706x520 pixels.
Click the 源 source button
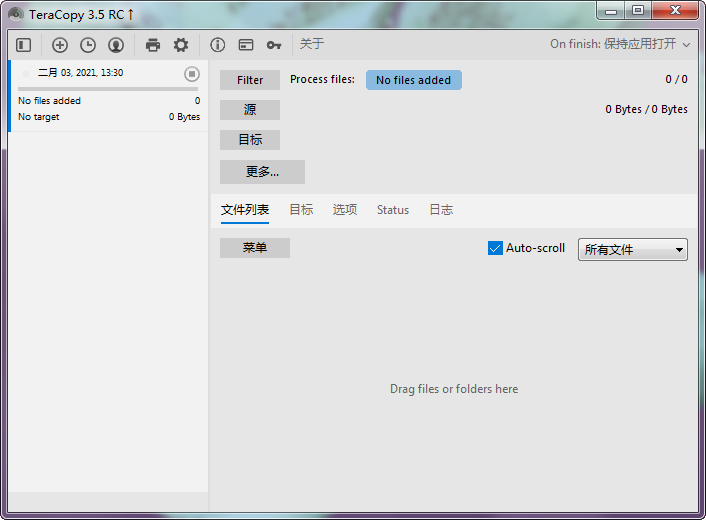point(250,110)
